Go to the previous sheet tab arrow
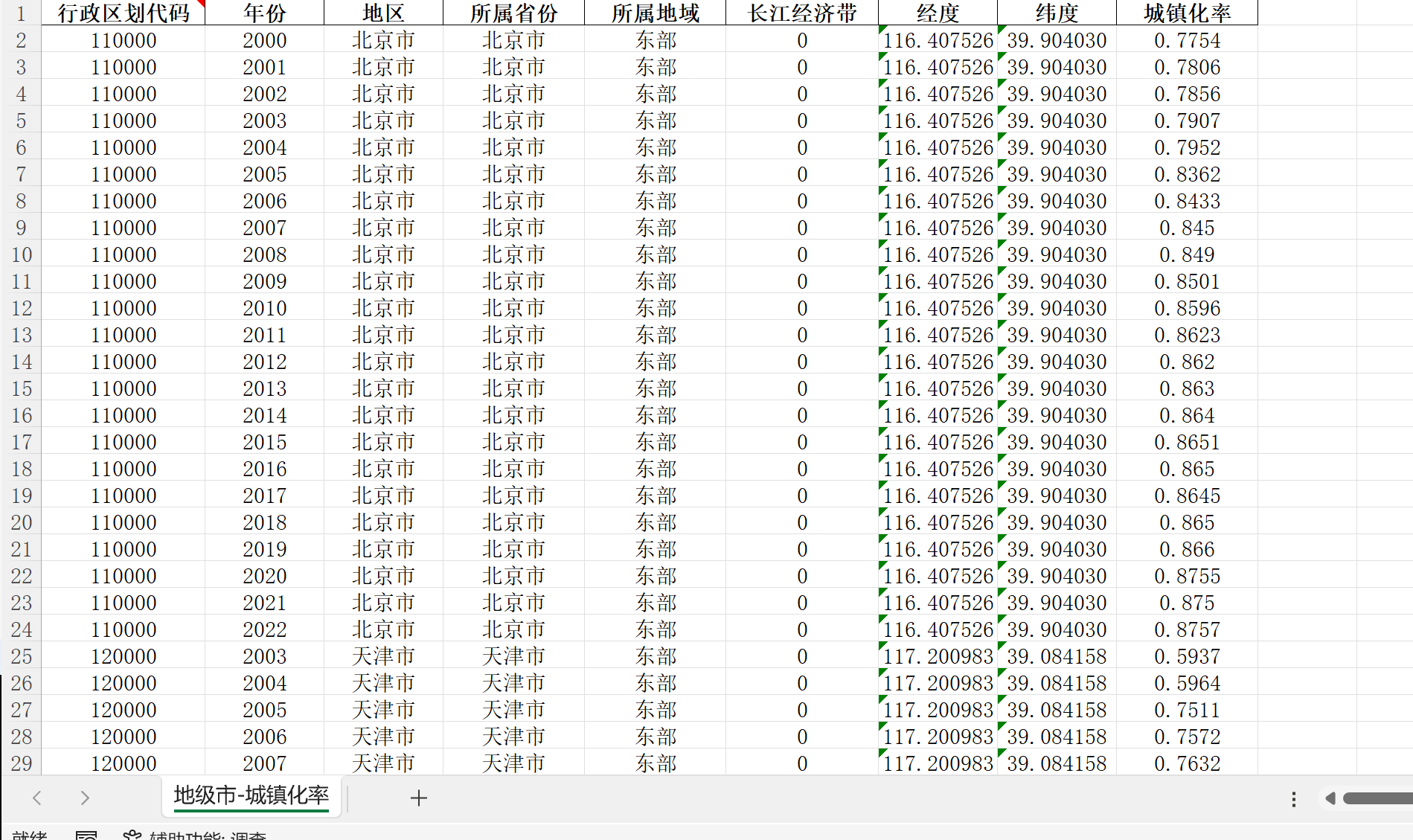The width and height of the screenshot is (1413, 840). [x=37, y=798]
